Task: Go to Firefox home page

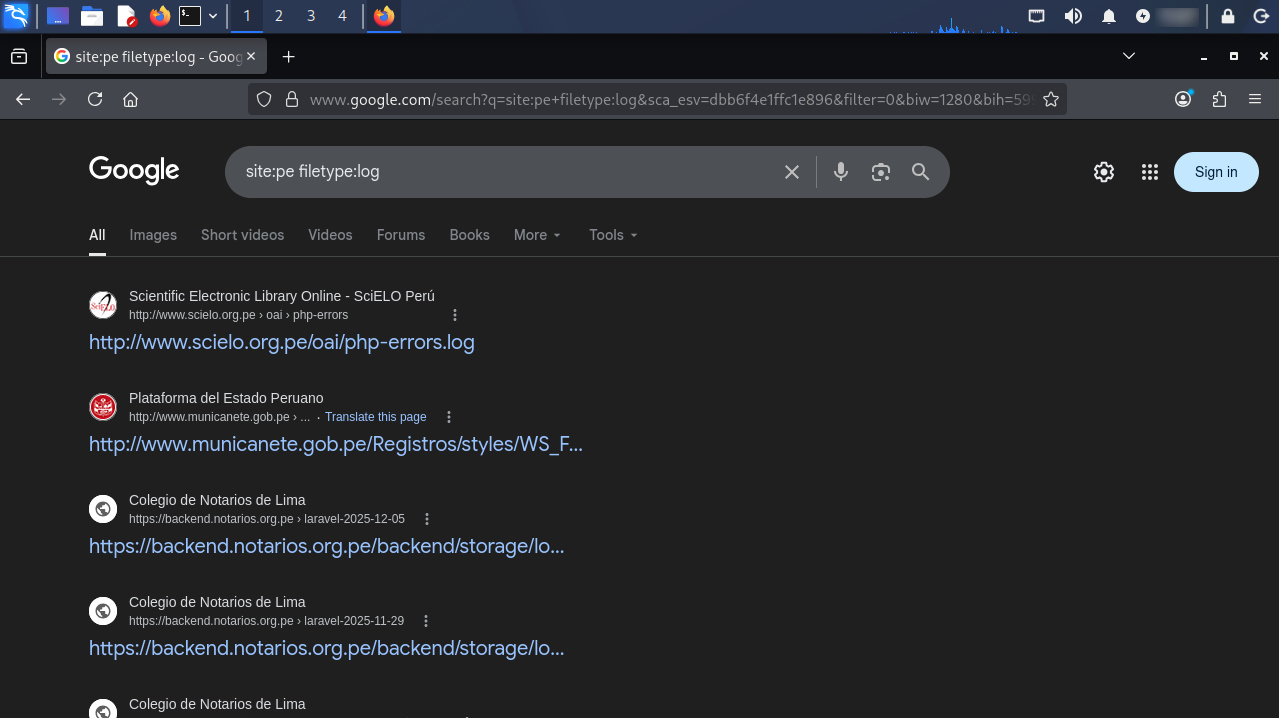Action: (130, 99)
